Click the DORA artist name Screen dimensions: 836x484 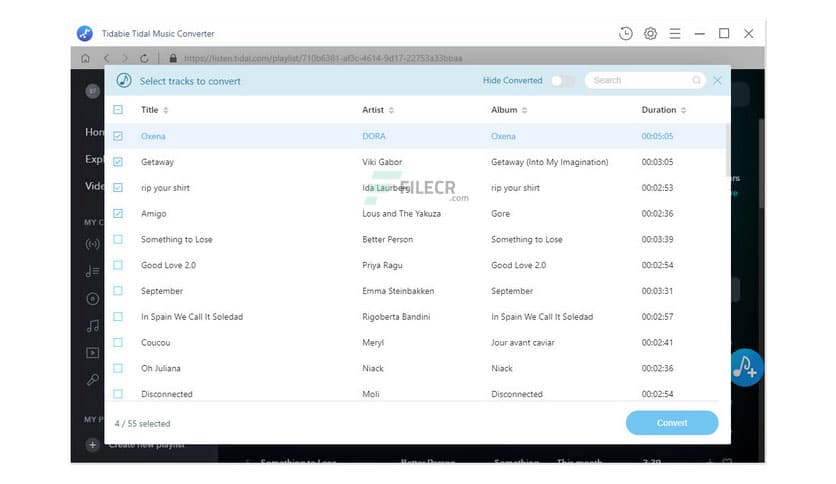(x=374, y=136)
